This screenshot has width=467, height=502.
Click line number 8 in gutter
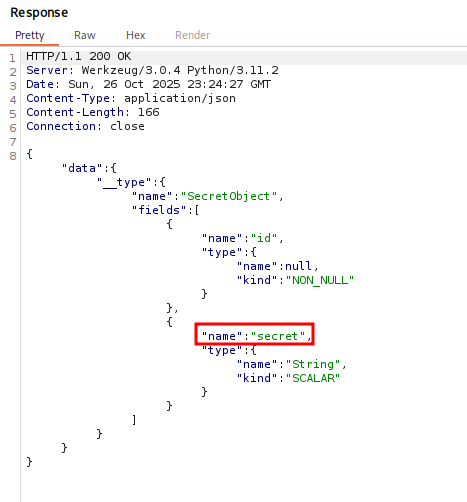click(13, 156)
